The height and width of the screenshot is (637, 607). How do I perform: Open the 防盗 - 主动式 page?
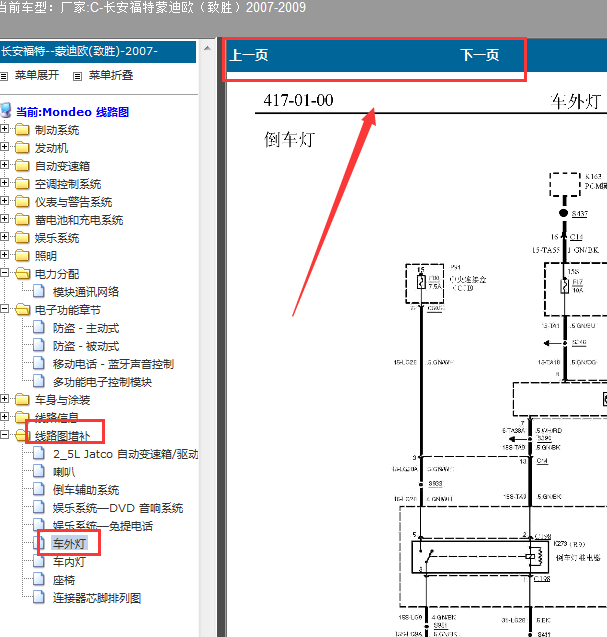(86, 328)
